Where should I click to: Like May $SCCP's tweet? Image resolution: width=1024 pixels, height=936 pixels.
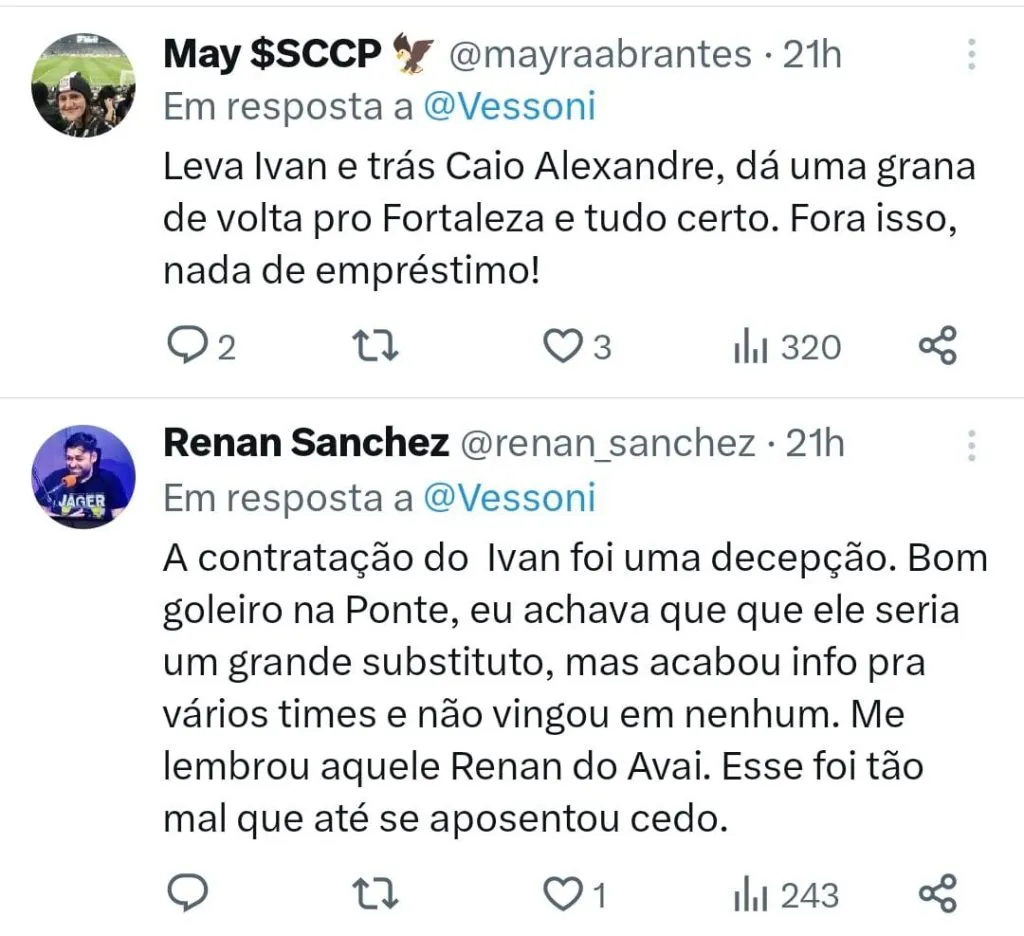pos(562,346)
